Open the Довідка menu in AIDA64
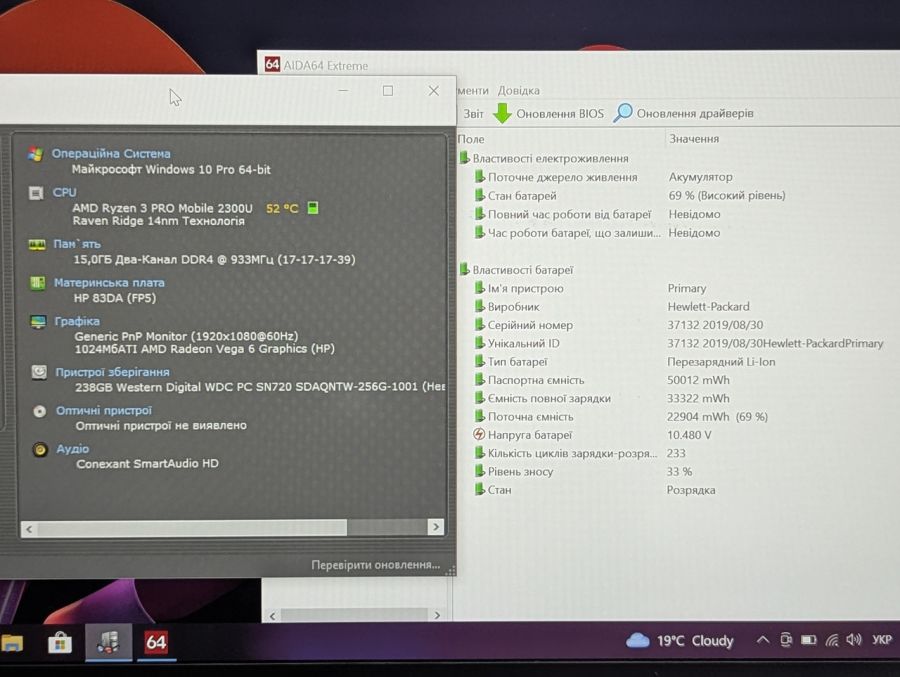This screenshot has height=677, width=900. click(518, 90)
